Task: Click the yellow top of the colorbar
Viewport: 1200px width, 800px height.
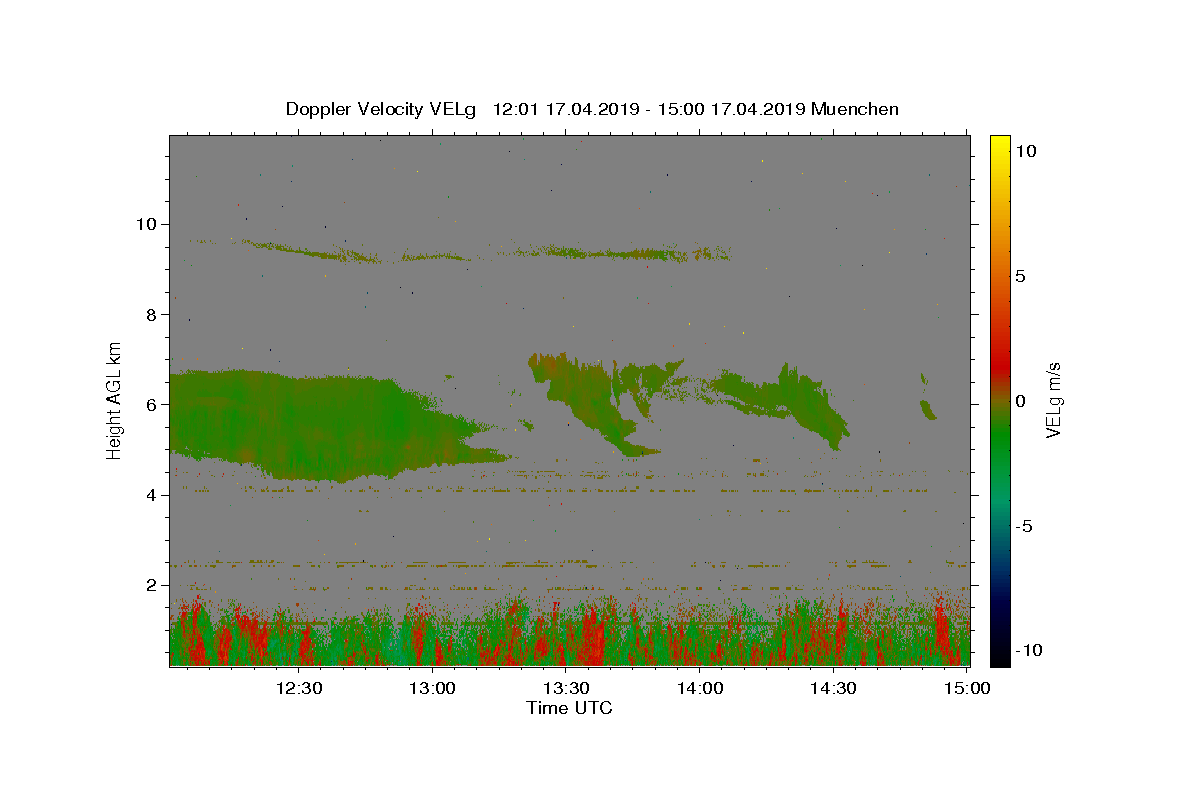Action: 1000,141
